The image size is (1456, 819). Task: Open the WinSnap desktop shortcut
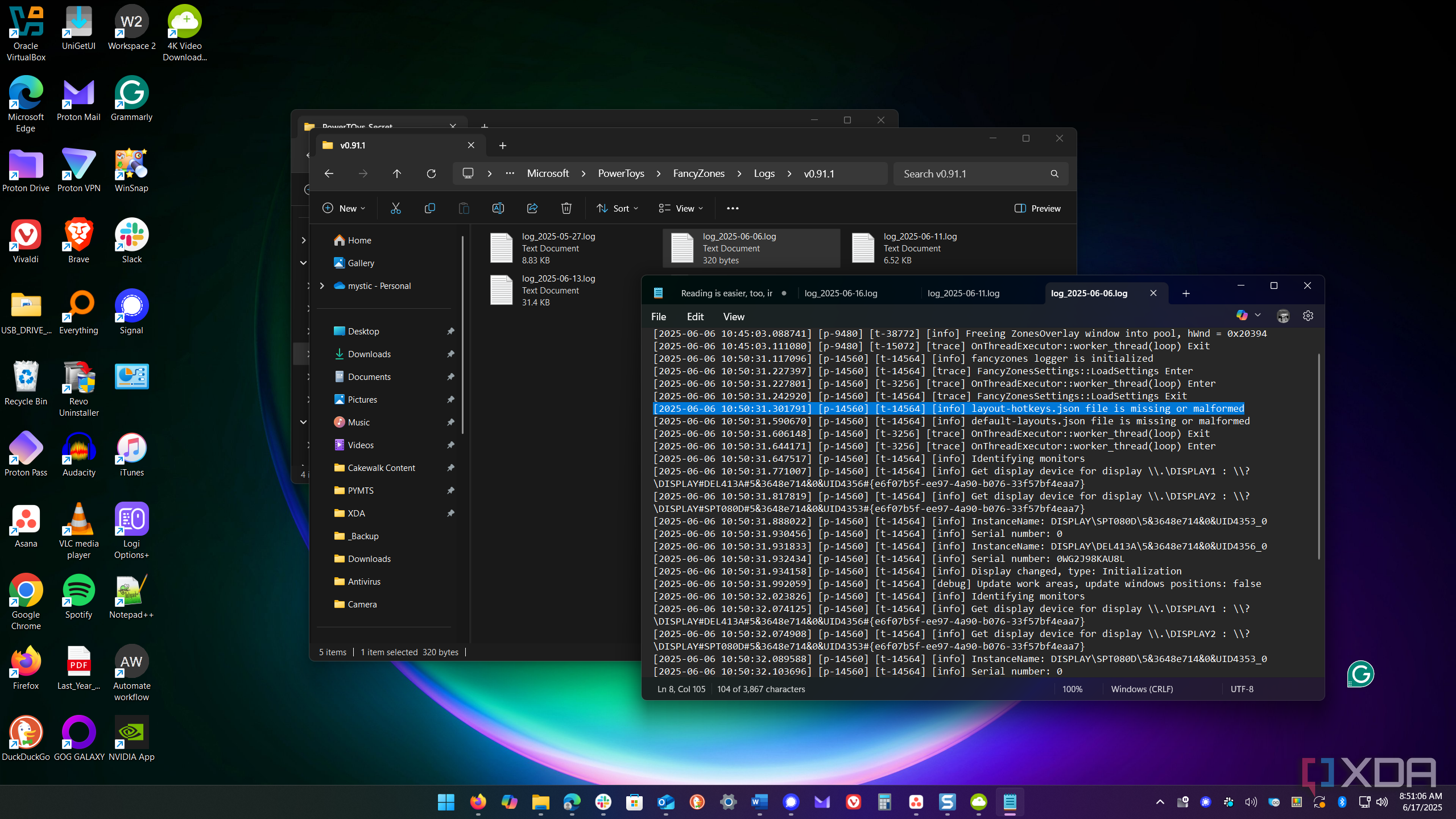tap(131, 171)
